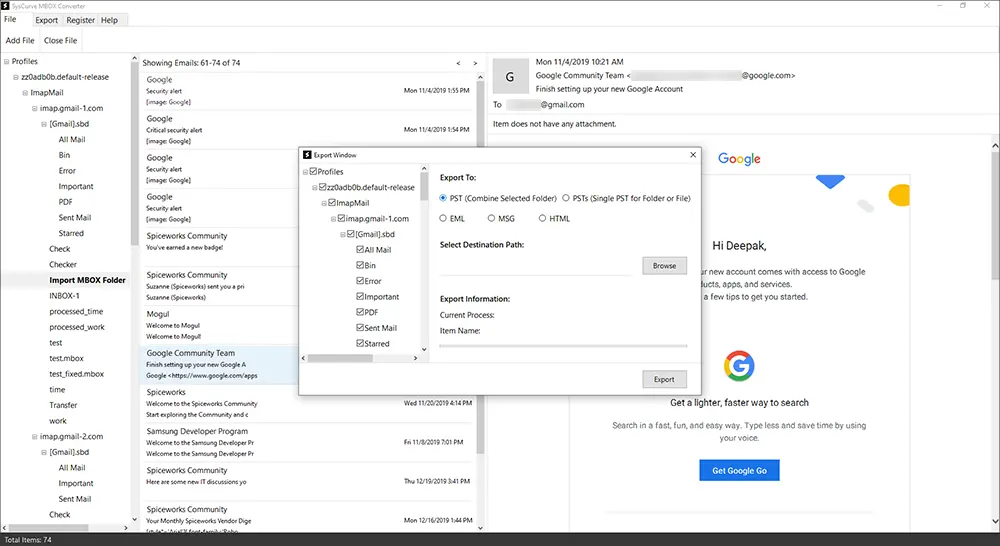Image resolution: width=1000 pixels, height=546 pixels.
Task: Close the Export Window dialog
Action: (693, 155)
